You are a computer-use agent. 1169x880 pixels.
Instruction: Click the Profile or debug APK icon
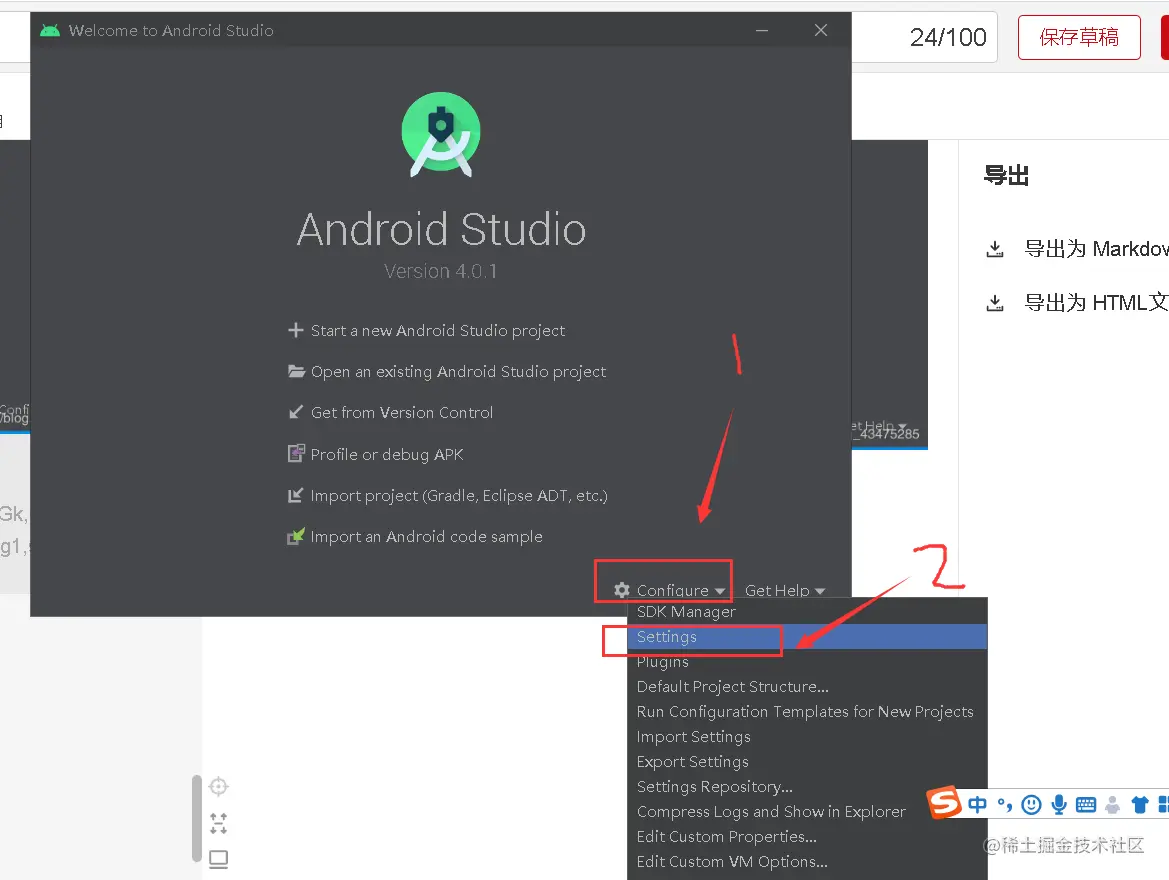click(296, 453)
